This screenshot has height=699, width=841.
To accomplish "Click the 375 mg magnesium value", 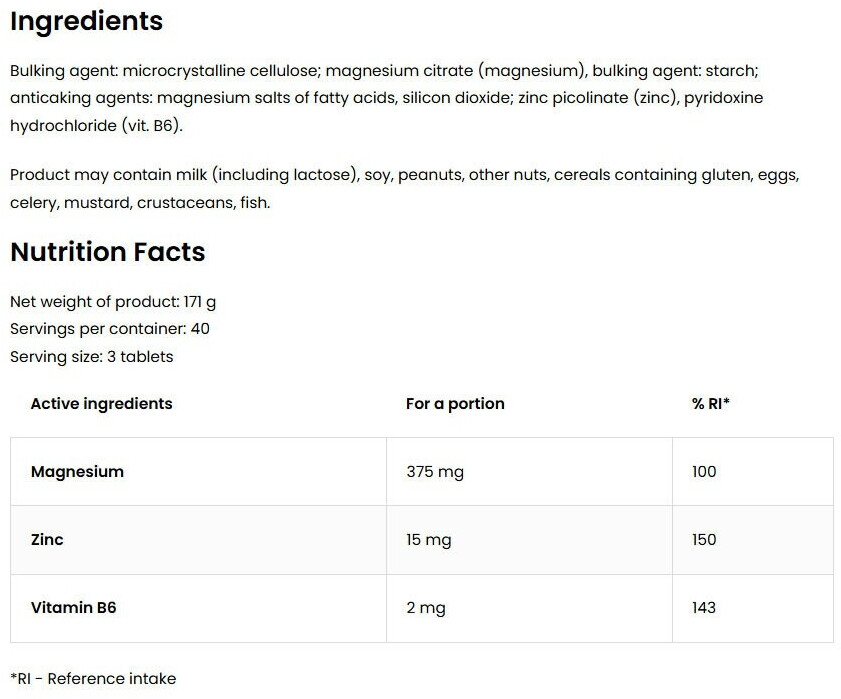I will (x=435, y=472).
